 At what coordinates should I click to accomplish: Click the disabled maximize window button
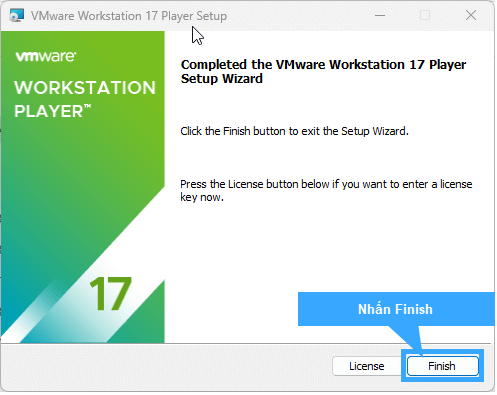click(426, 15)
